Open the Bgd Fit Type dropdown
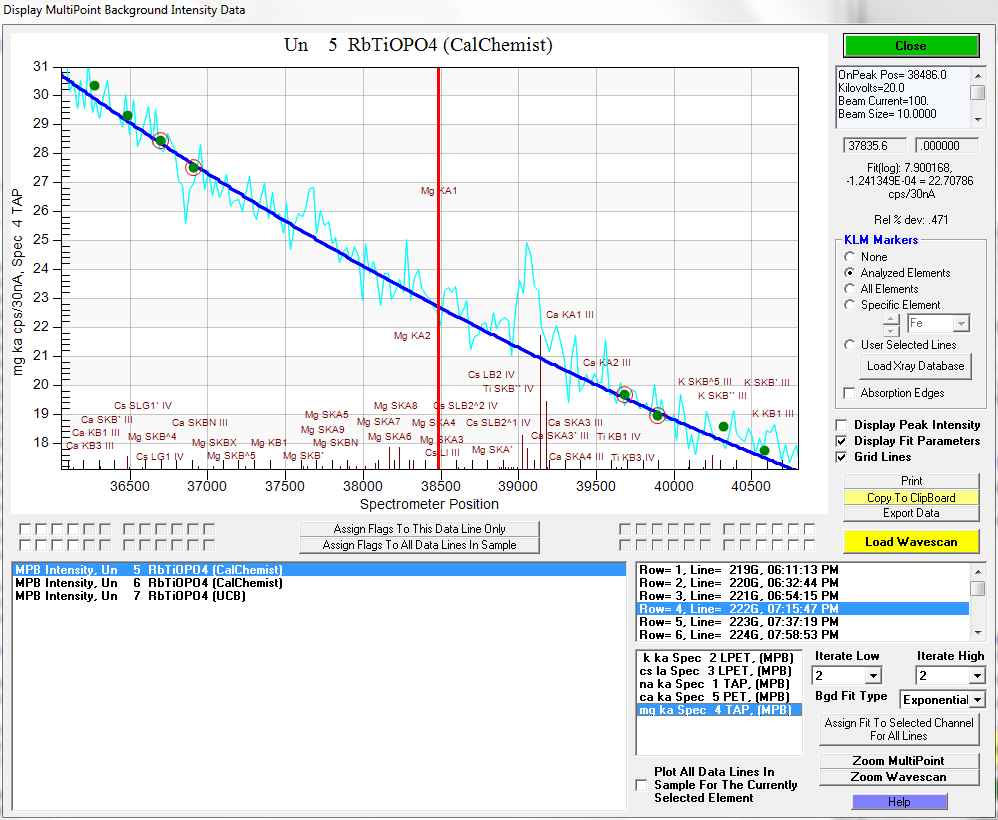The width and height of the screenshot is (998, 820). tap(977, 700)
